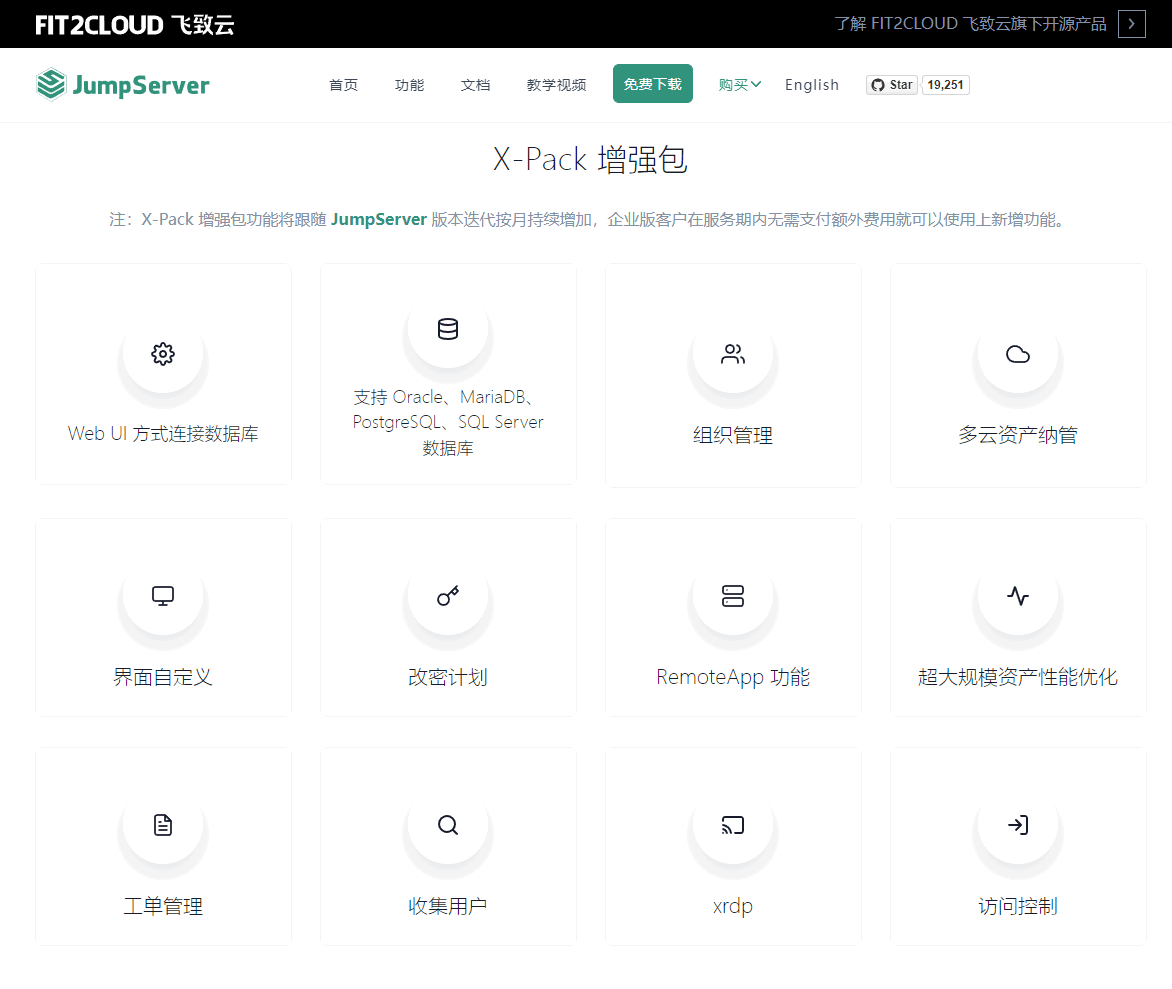Click the activity pulse icon above 超大规模资产性能优化
Screen dimensions: 1172x989
(x=1018, y=596)
